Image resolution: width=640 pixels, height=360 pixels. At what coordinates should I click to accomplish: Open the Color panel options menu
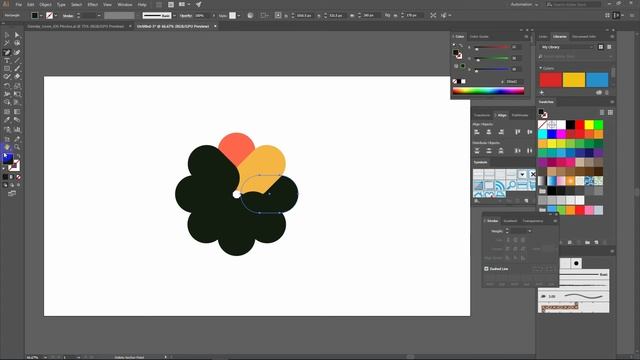click(526, 36)
